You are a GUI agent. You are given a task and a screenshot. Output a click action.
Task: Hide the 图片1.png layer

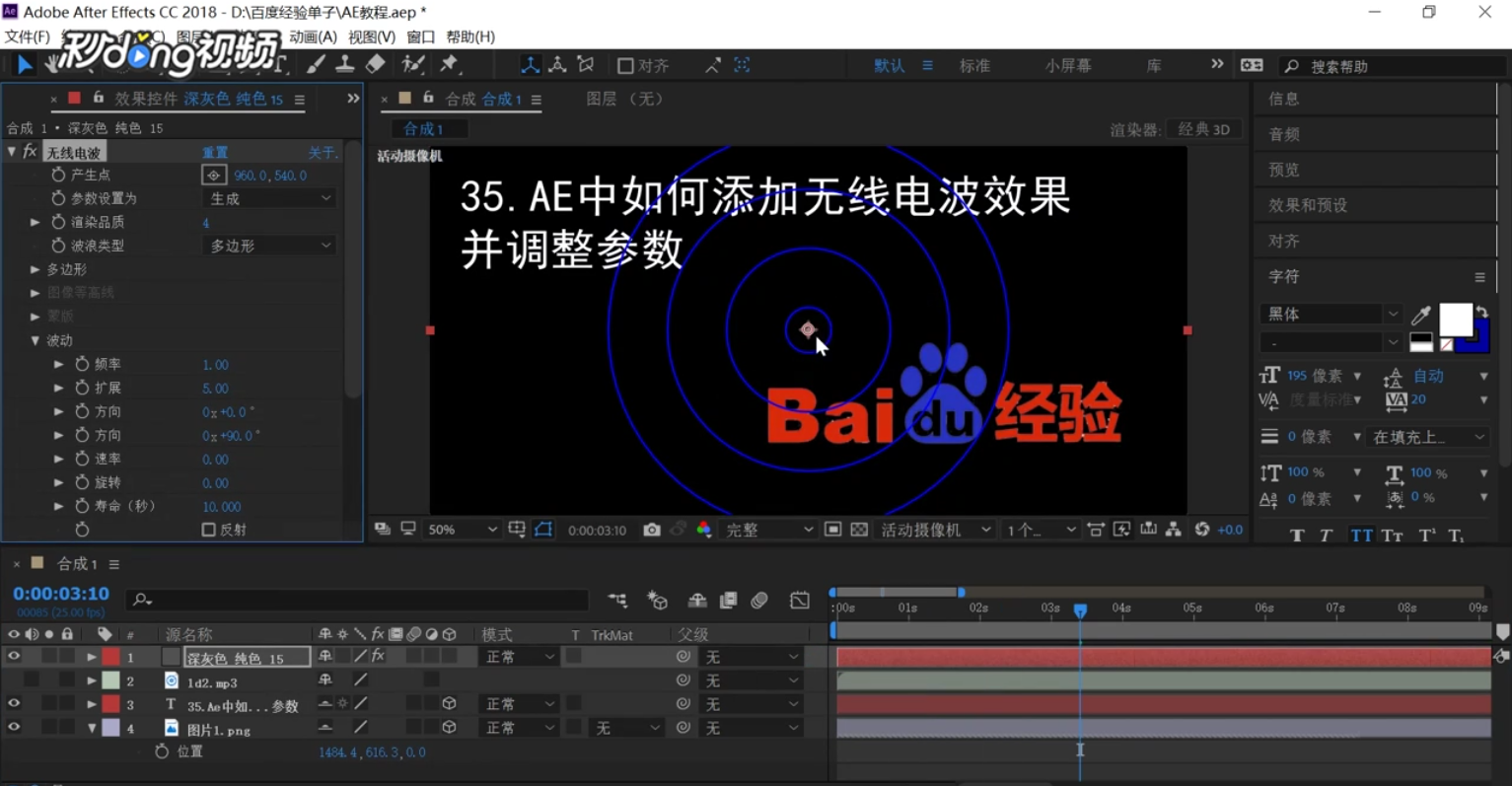click(x=14, y=728)
